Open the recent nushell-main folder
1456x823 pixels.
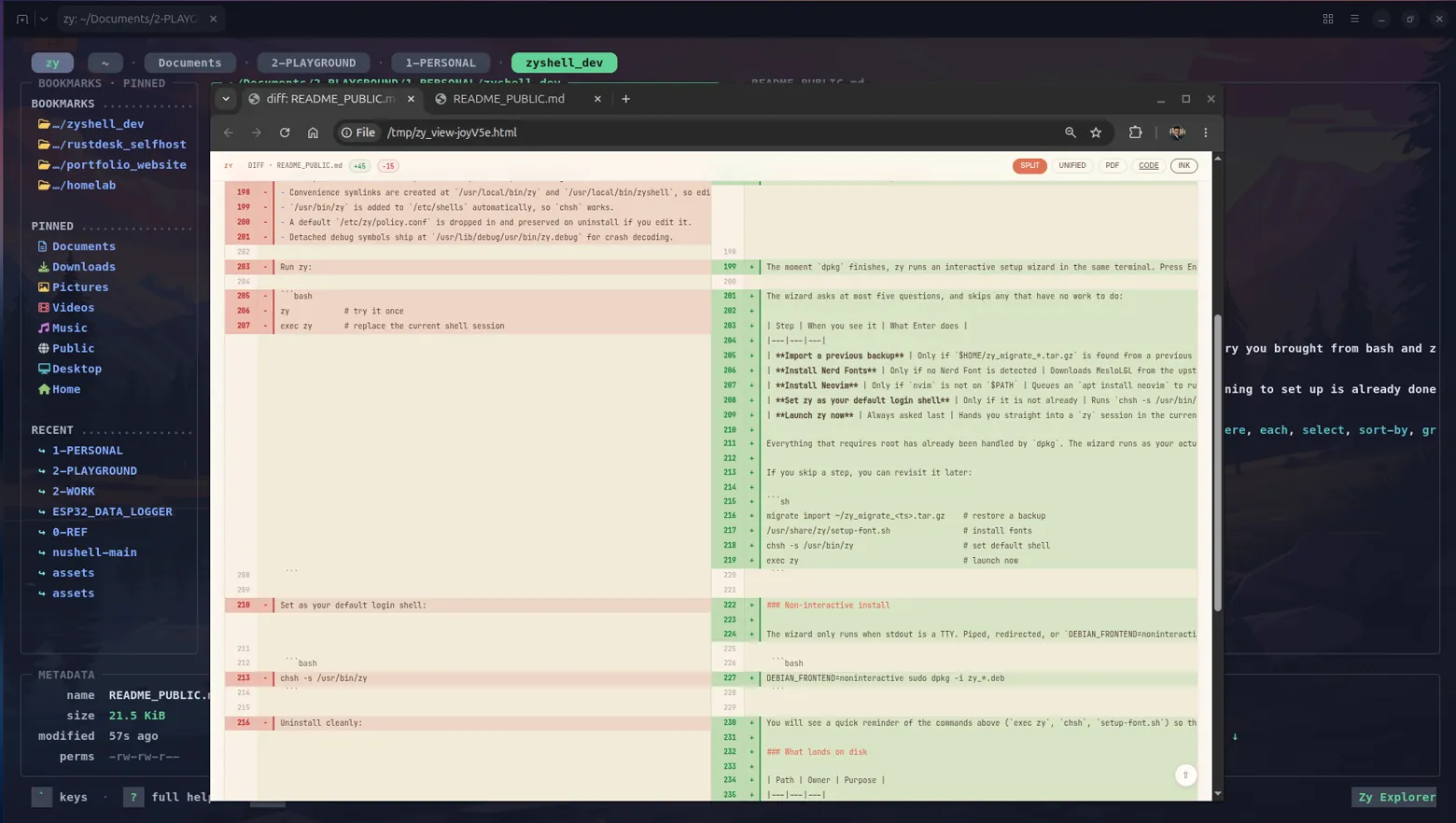(x=87, y=553)
